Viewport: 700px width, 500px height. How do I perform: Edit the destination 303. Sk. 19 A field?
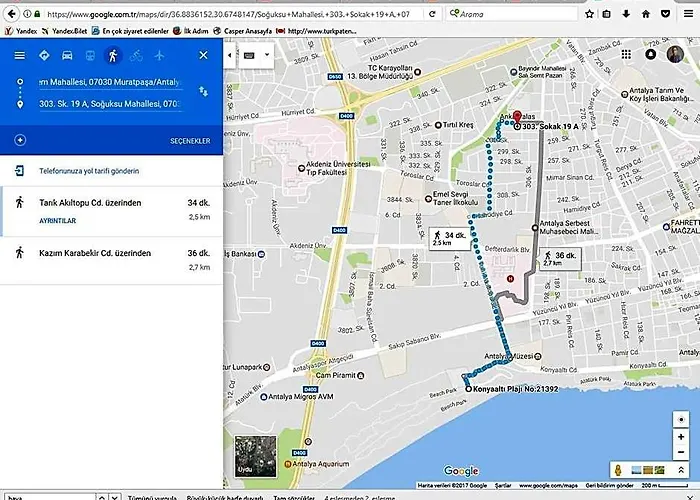click(x=110, y=104)
